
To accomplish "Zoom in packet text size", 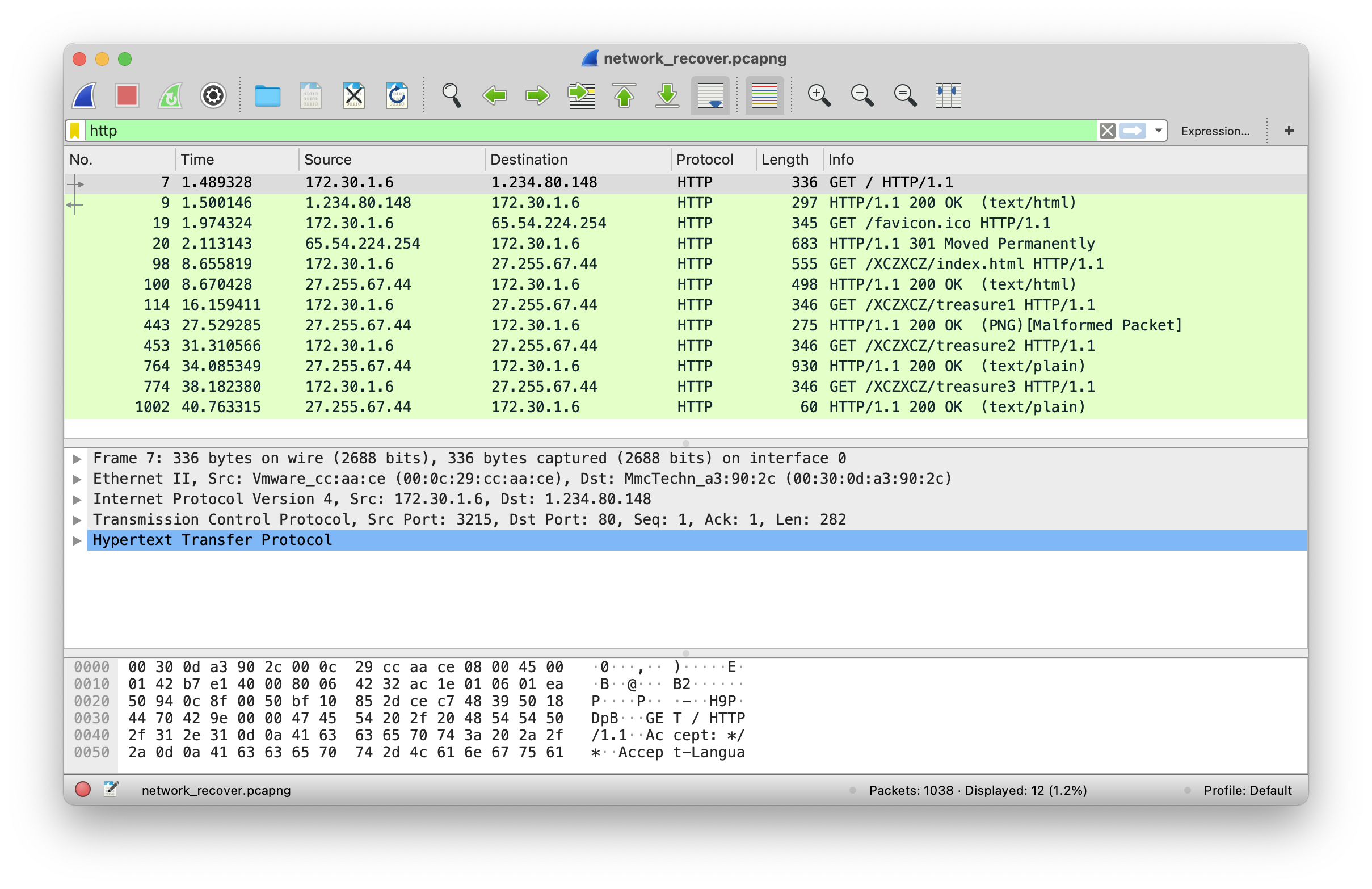I will click(x=818, y=95).
